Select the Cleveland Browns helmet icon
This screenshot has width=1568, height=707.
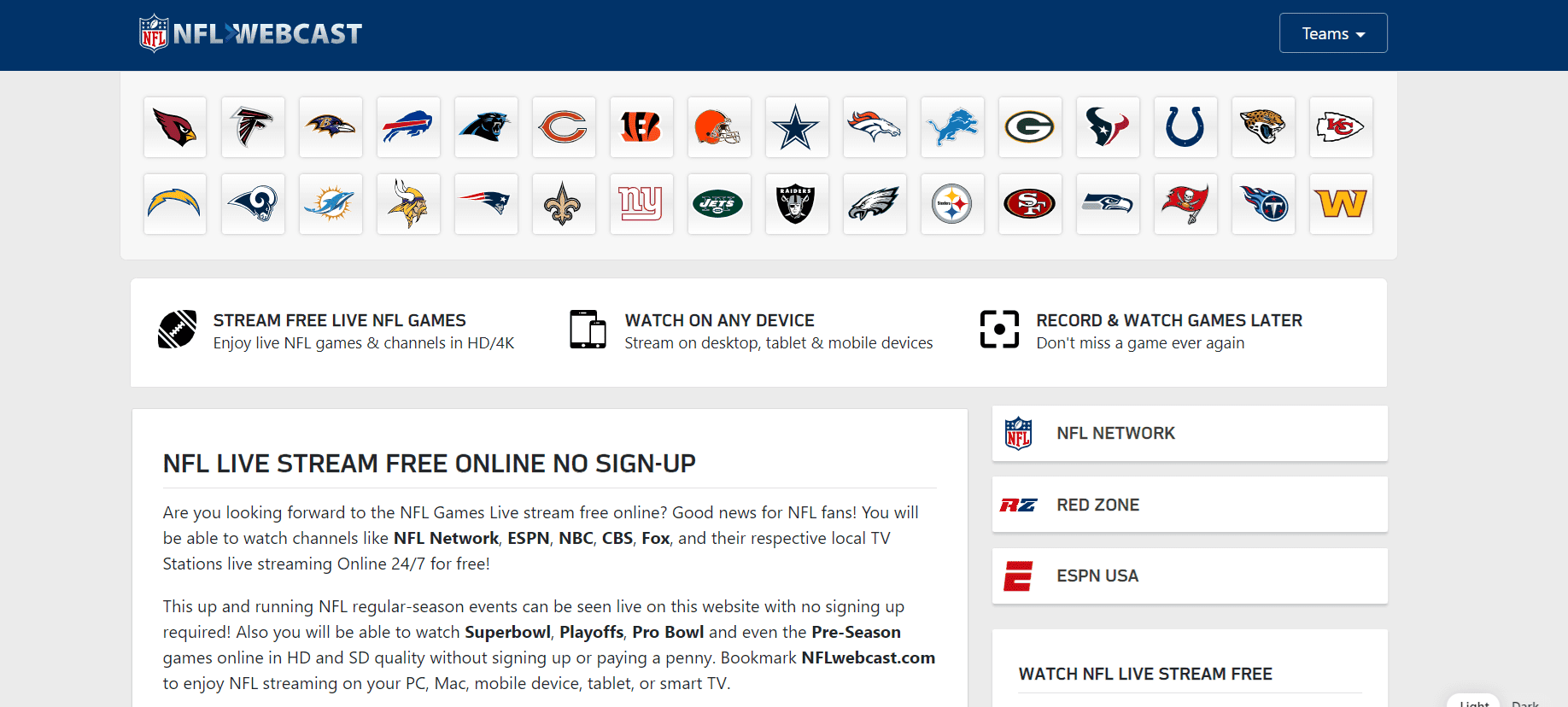point(719,127)
